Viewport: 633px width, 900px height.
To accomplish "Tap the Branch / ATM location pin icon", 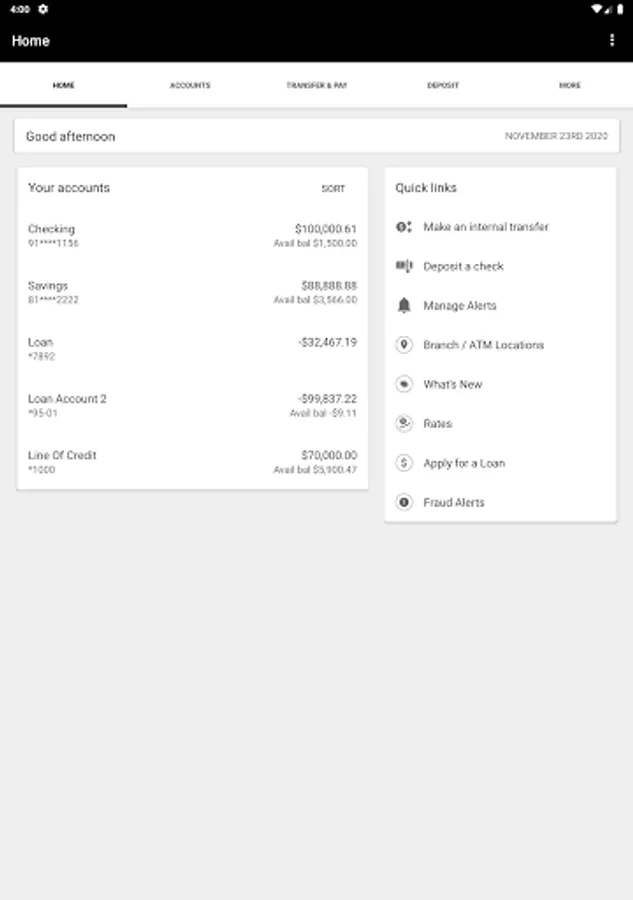I will pyautogui.click(x=404, y=345).
